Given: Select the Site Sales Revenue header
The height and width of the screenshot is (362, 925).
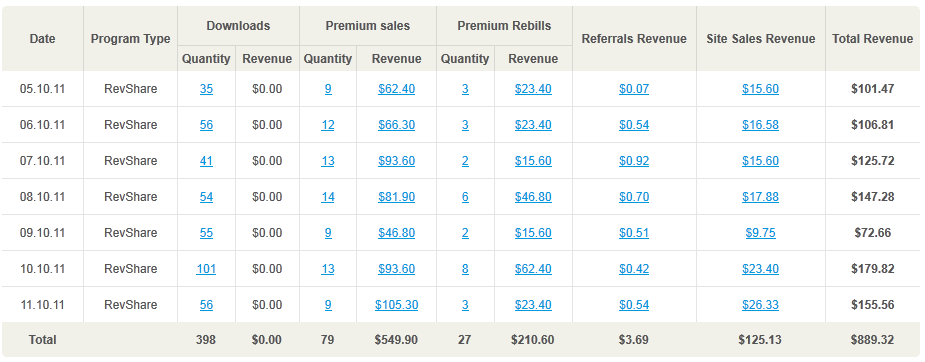Looking at the screenshot, I should (x=760, y=39).
